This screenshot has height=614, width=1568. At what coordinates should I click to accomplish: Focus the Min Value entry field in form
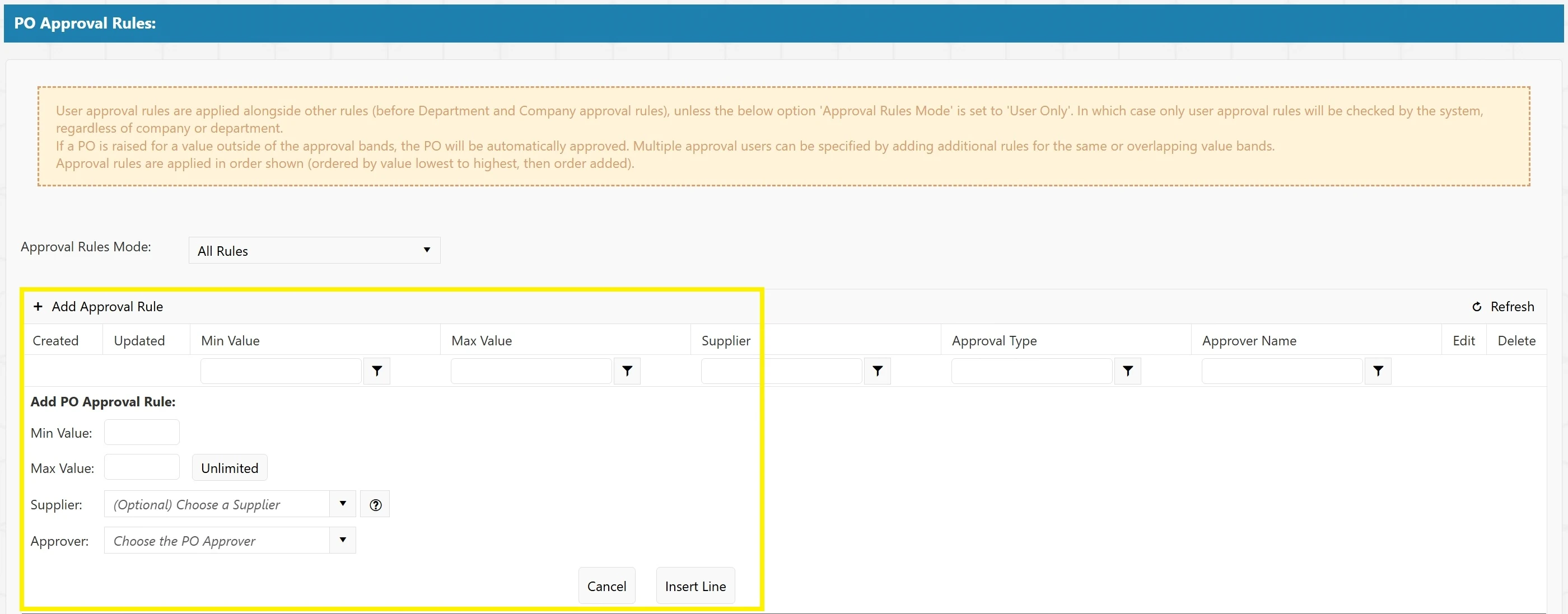(x=142, y=433)
